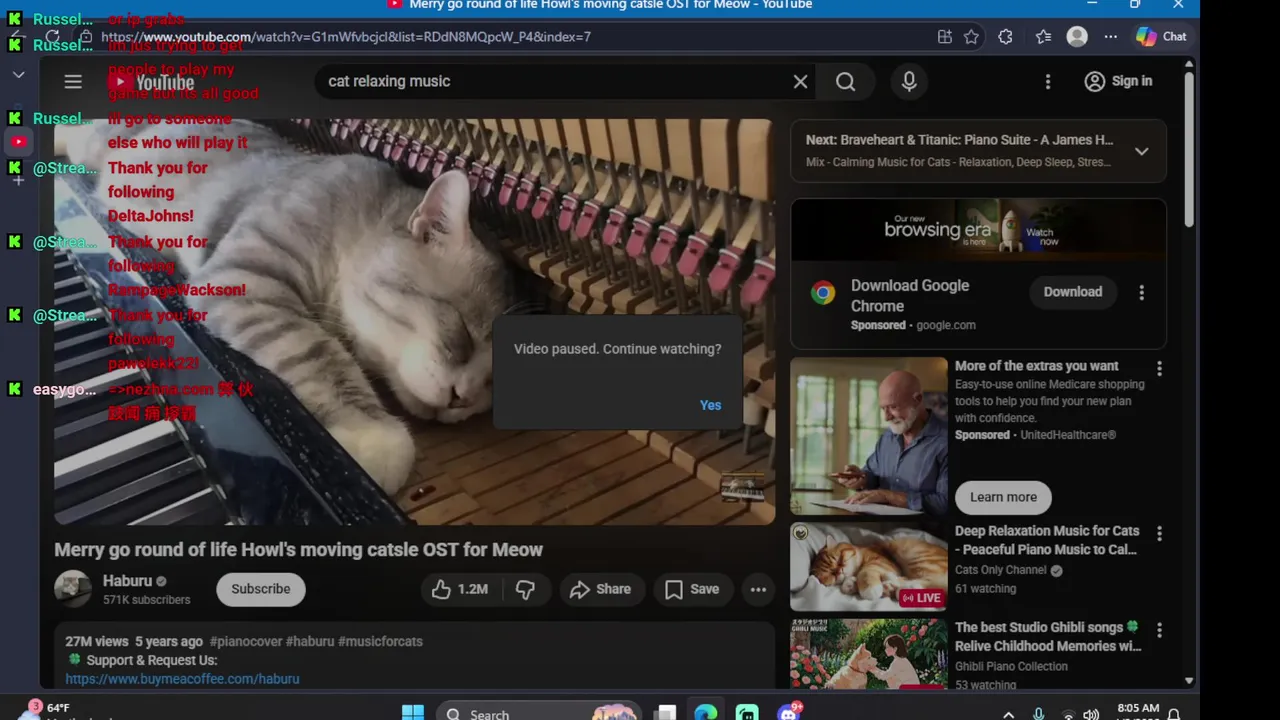Click 'The best Studio Ghibli songs' title
Image resolution: width=1280 pixels, height=720 pixels.
(1047, 637)
